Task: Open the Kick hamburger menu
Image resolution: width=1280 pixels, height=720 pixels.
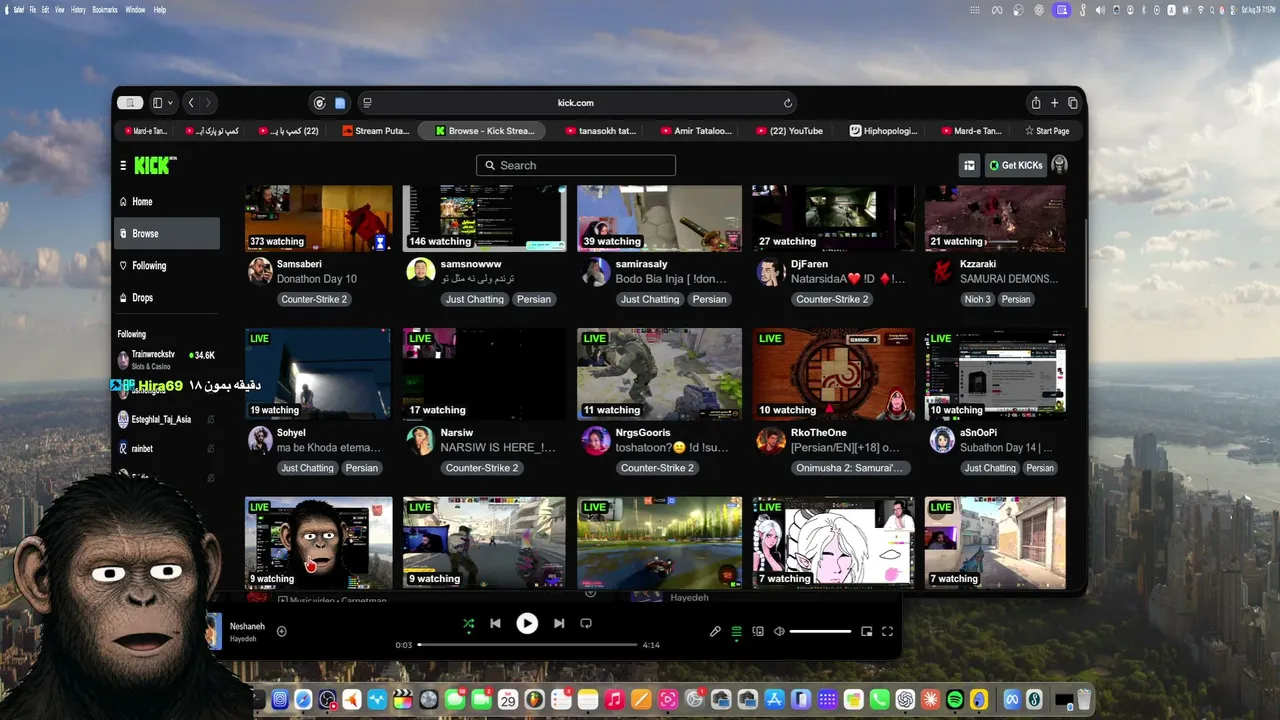Action: pos(123,165)
